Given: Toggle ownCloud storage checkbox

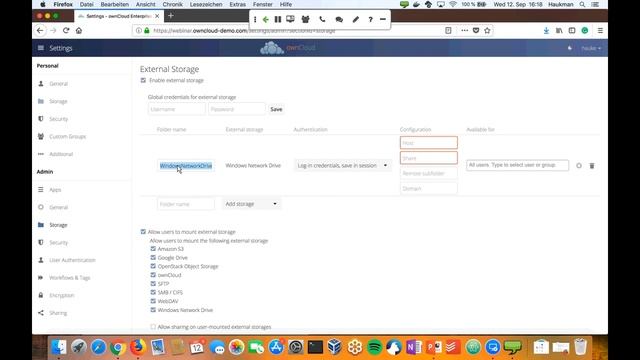Looking at the screenshot, I should (x=153, y=275).
